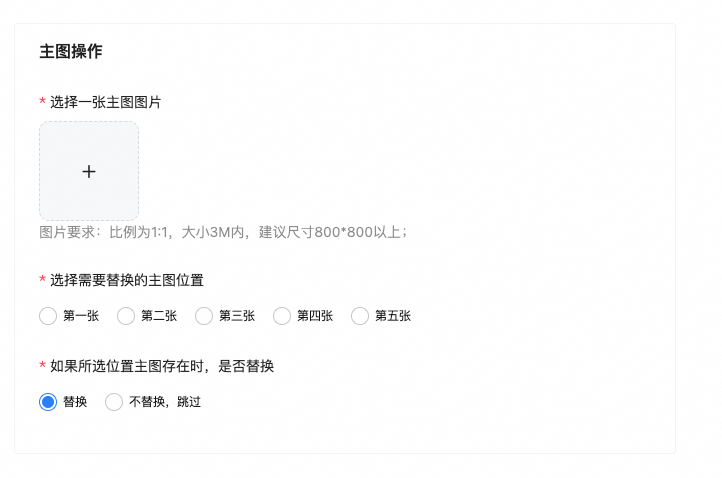Click the plus icon to upload image
This screenshot has height=478, width=722.
tap(89, 172)
